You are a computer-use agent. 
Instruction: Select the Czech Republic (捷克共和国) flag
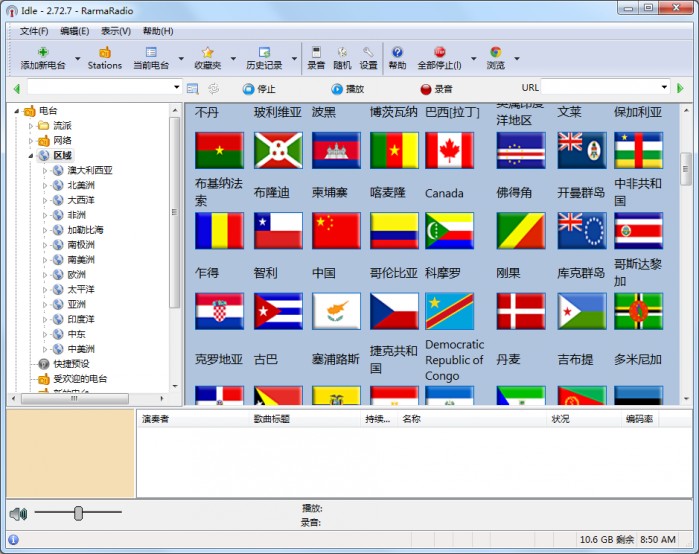[x=394, y=311]
